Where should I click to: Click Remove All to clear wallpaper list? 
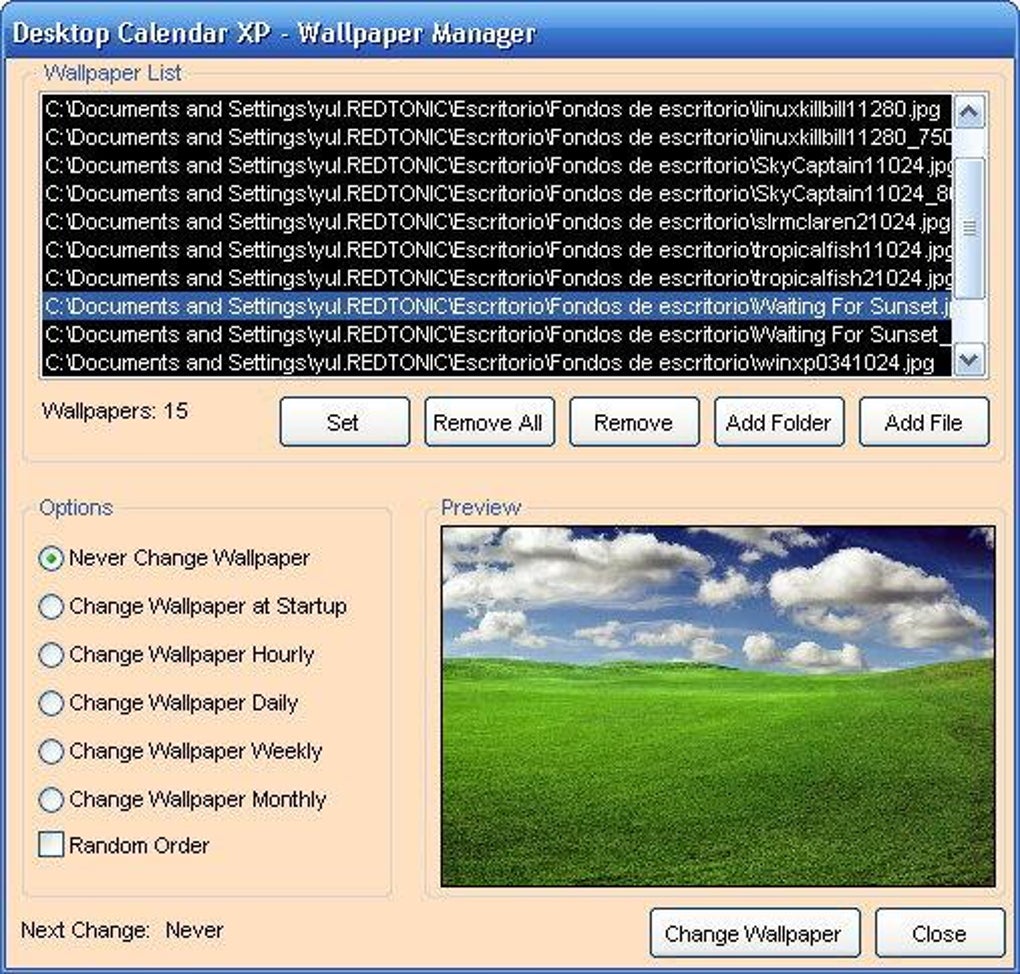488,422
